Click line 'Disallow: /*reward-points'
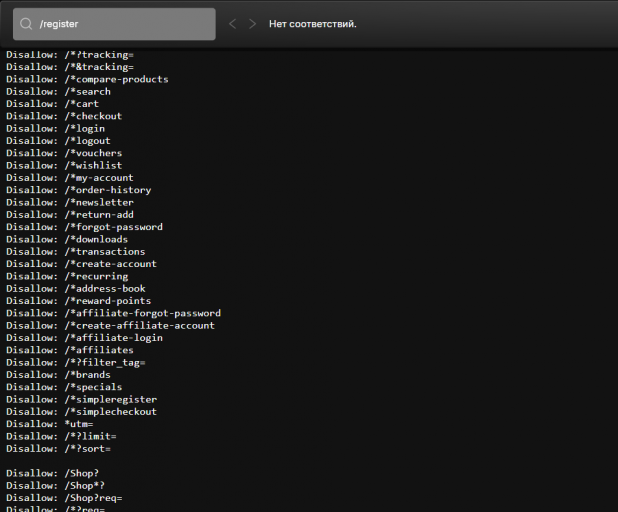The height and width of the screenshot is (512, 618). 78,301
